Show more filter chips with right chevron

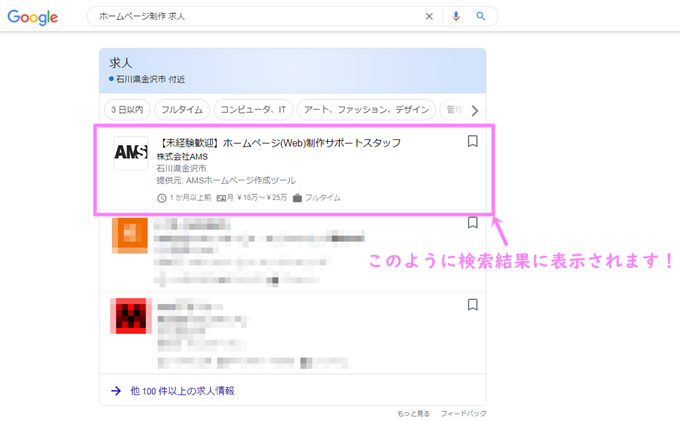pyautogui.click(x=475, y=111)
